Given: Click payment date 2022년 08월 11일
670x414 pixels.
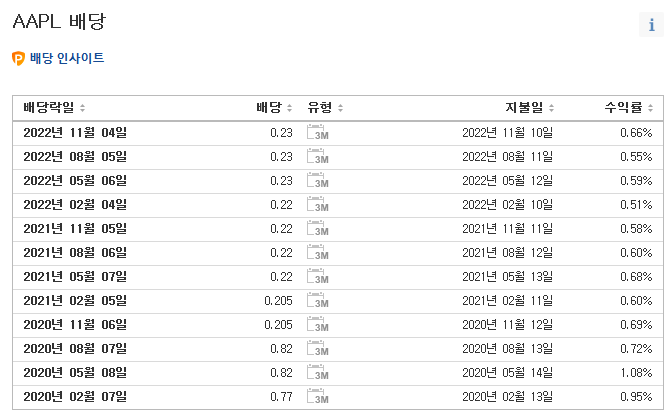Looking at the screenshot, I should 508,157.
